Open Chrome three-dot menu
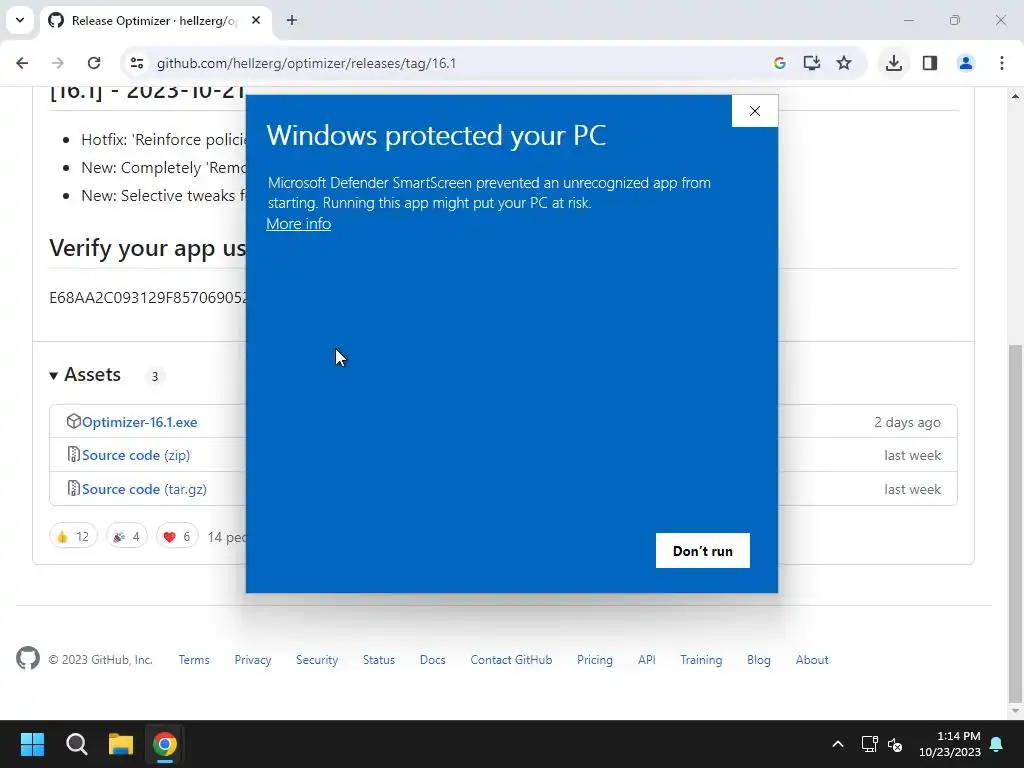Screen dimensions: 1024x768 (x=1002, y=63)
